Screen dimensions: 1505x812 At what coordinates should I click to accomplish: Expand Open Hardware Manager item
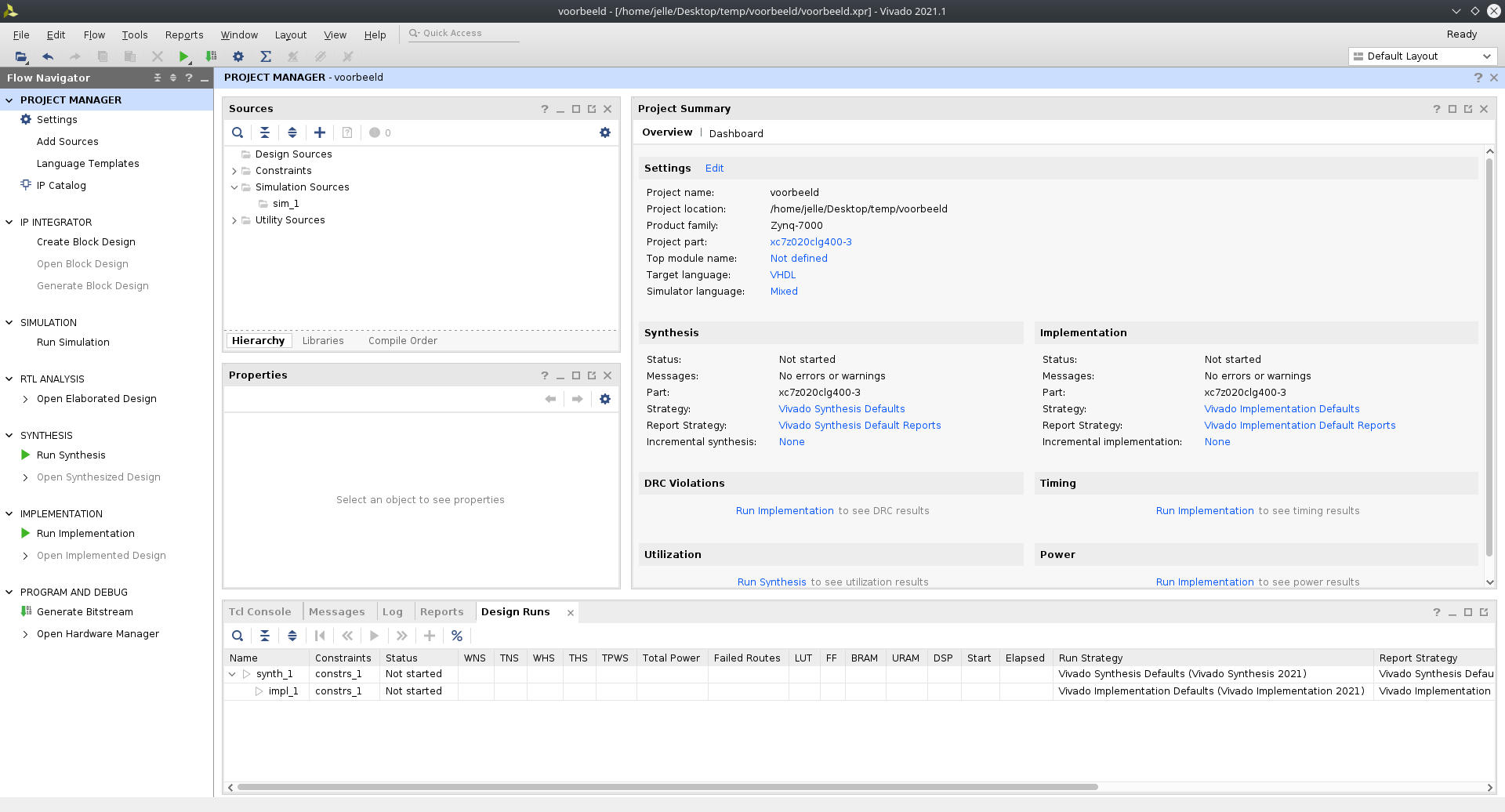(x=26, y=634)
